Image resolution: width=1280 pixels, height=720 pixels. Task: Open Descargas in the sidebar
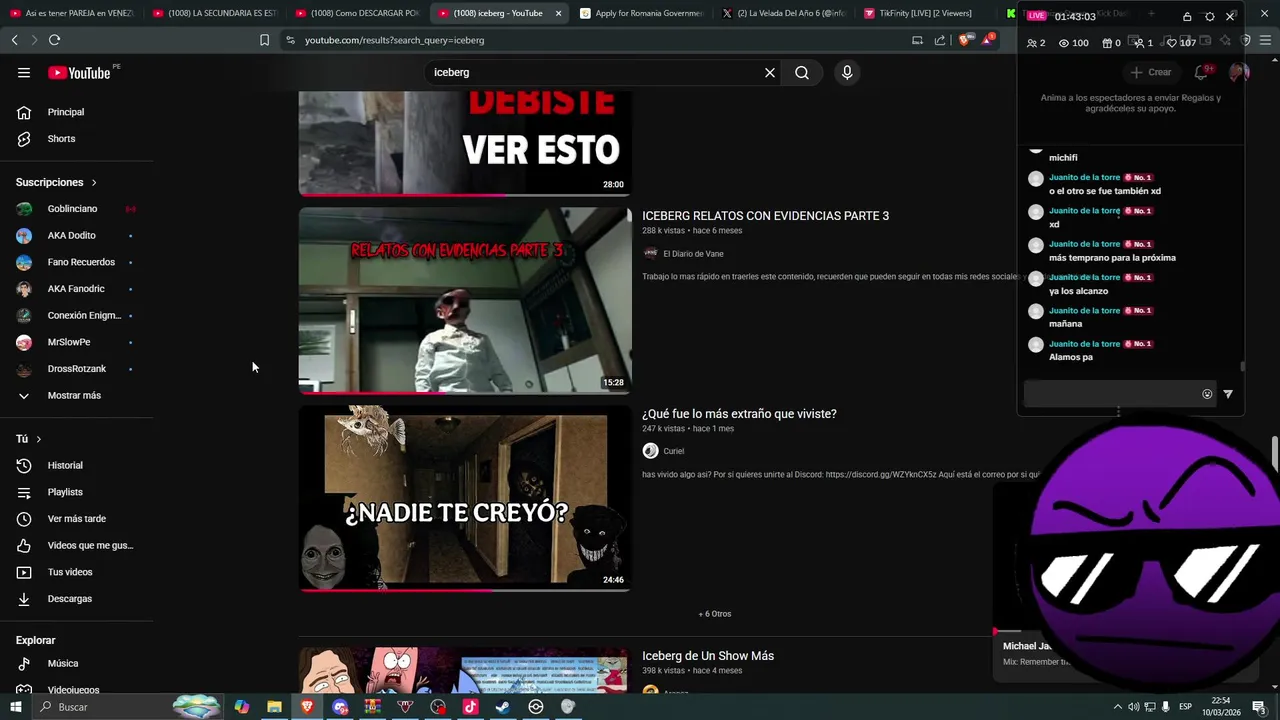tap(70, 599)
